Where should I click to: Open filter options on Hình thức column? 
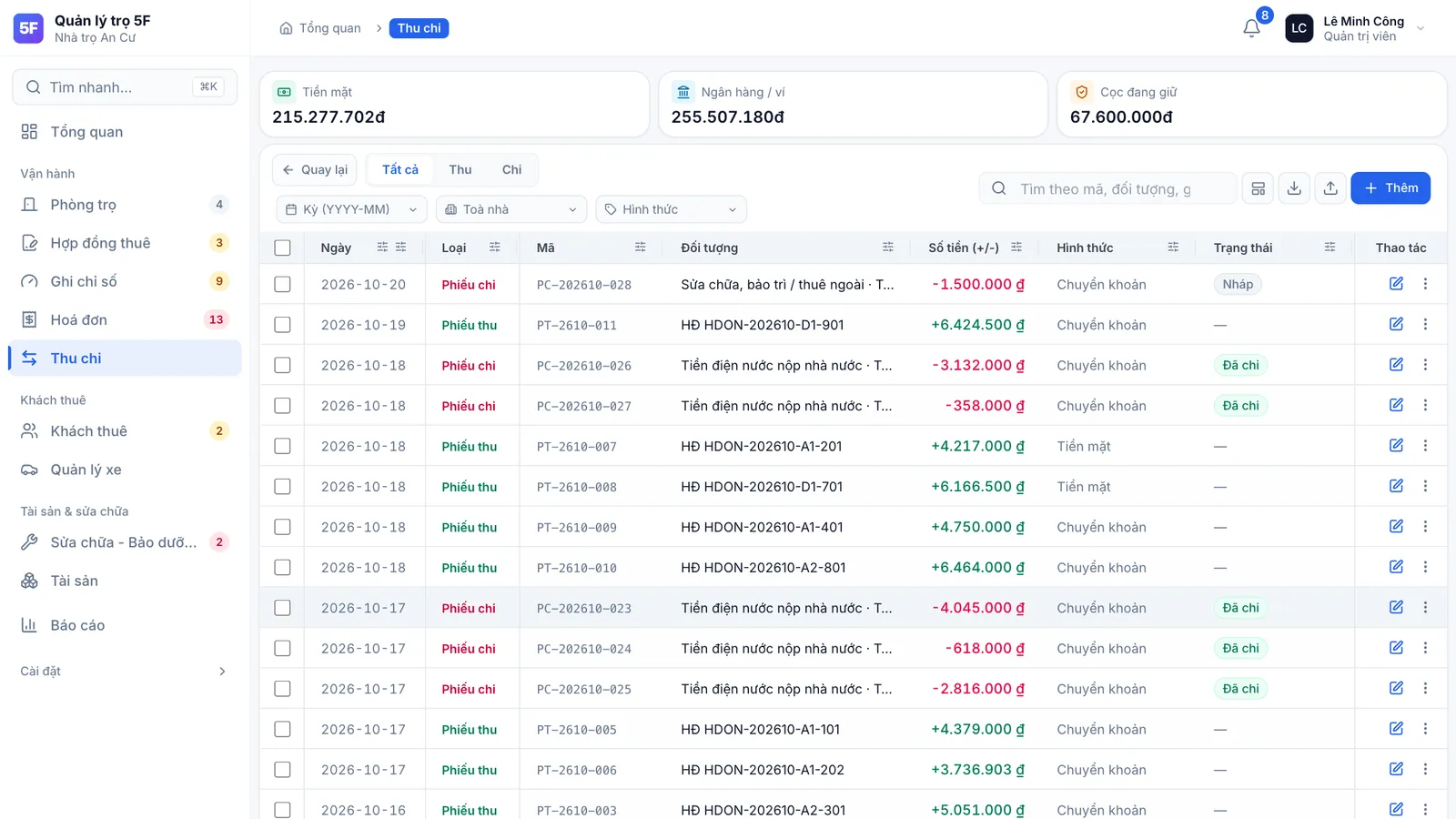pos(1173,248)
